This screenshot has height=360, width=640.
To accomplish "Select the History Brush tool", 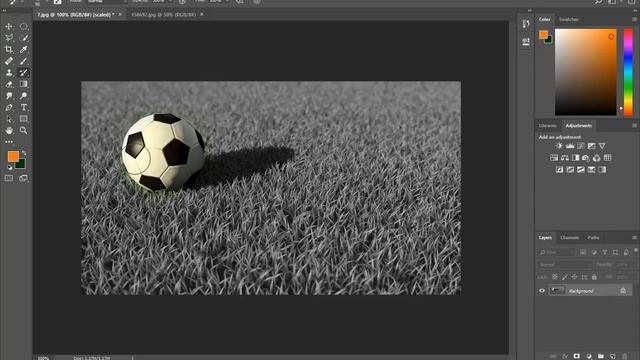I will 24,73.
